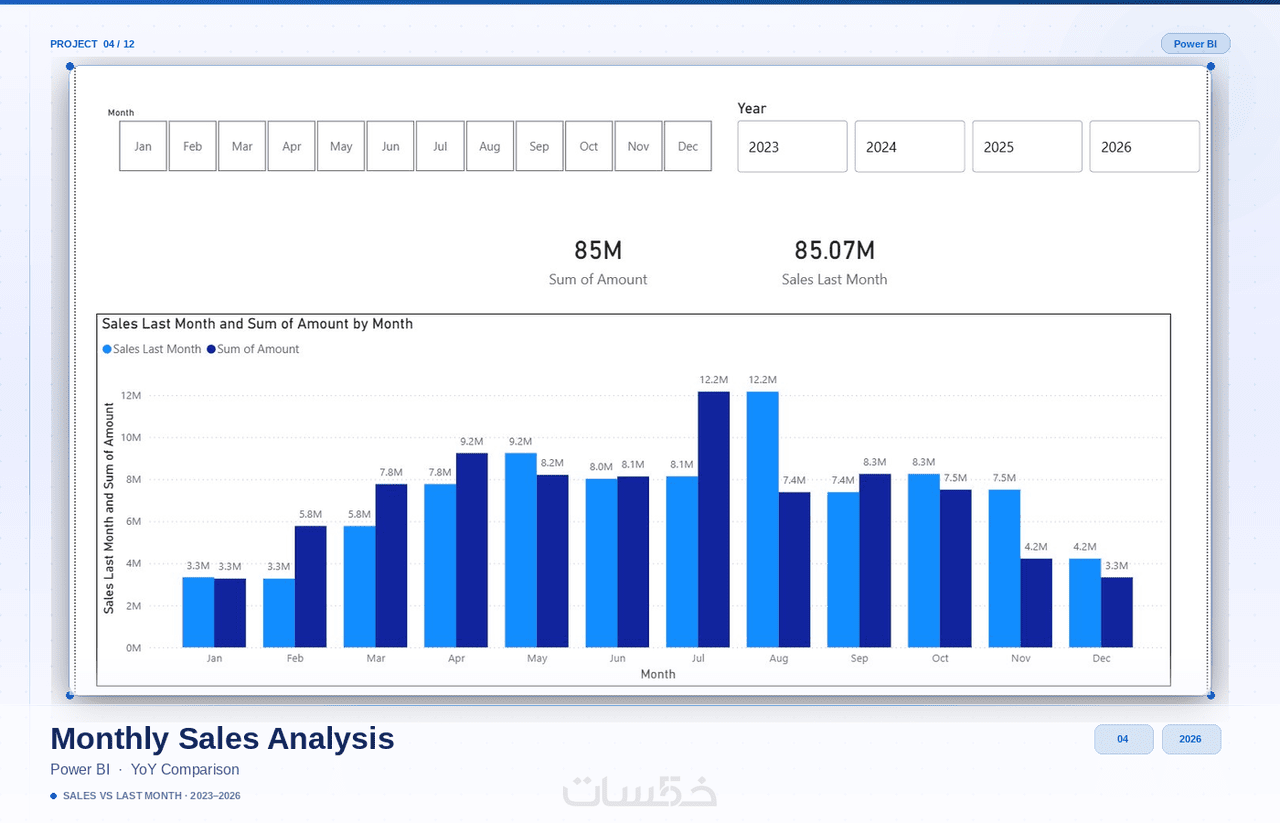Select Dec in the Month slicer

point(688,146)
